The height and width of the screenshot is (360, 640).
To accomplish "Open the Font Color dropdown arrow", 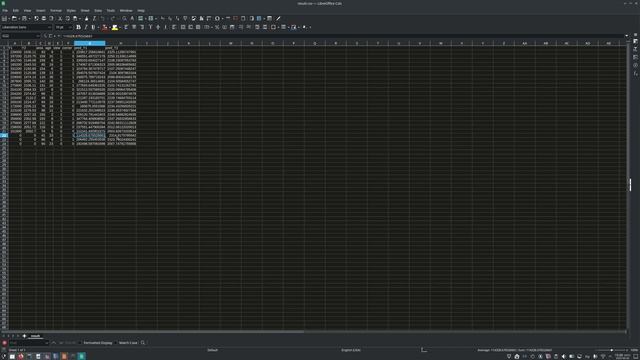I will coord(109,27).
